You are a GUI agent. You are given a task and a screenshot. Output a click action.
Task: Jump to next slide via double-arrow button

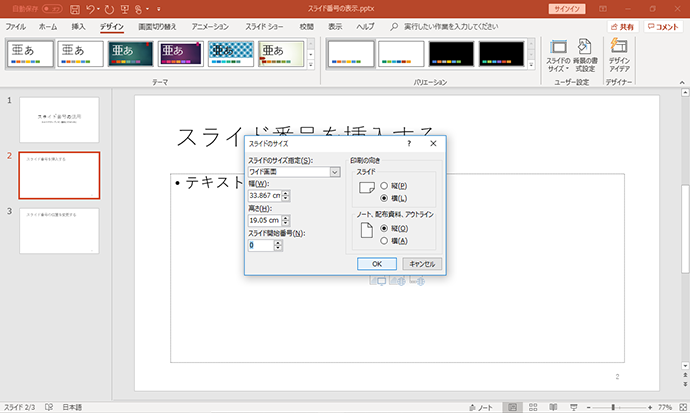pyautogui.click(x=685, y=384)
